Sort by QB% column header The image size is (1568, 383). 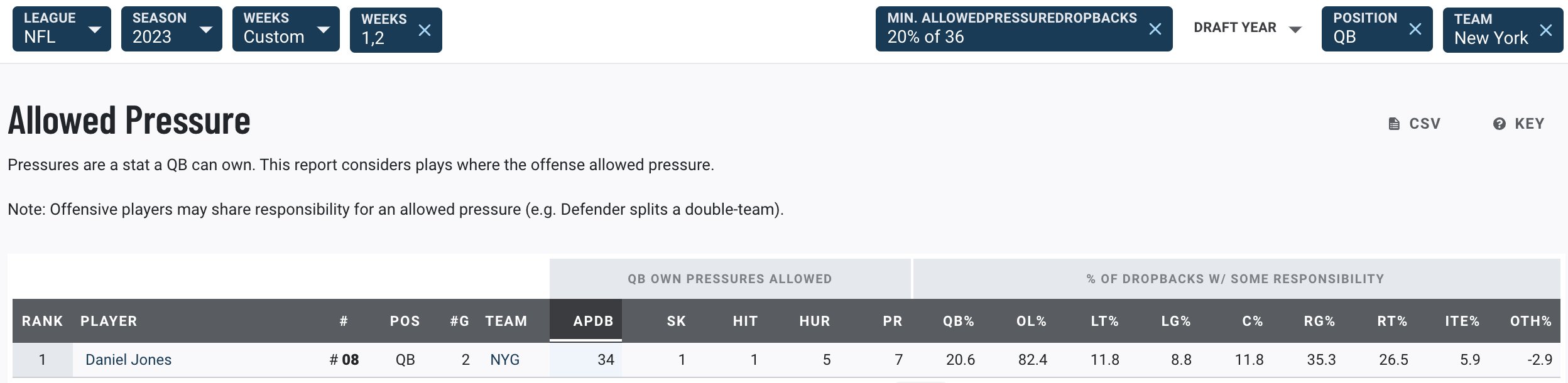(958, 321)
